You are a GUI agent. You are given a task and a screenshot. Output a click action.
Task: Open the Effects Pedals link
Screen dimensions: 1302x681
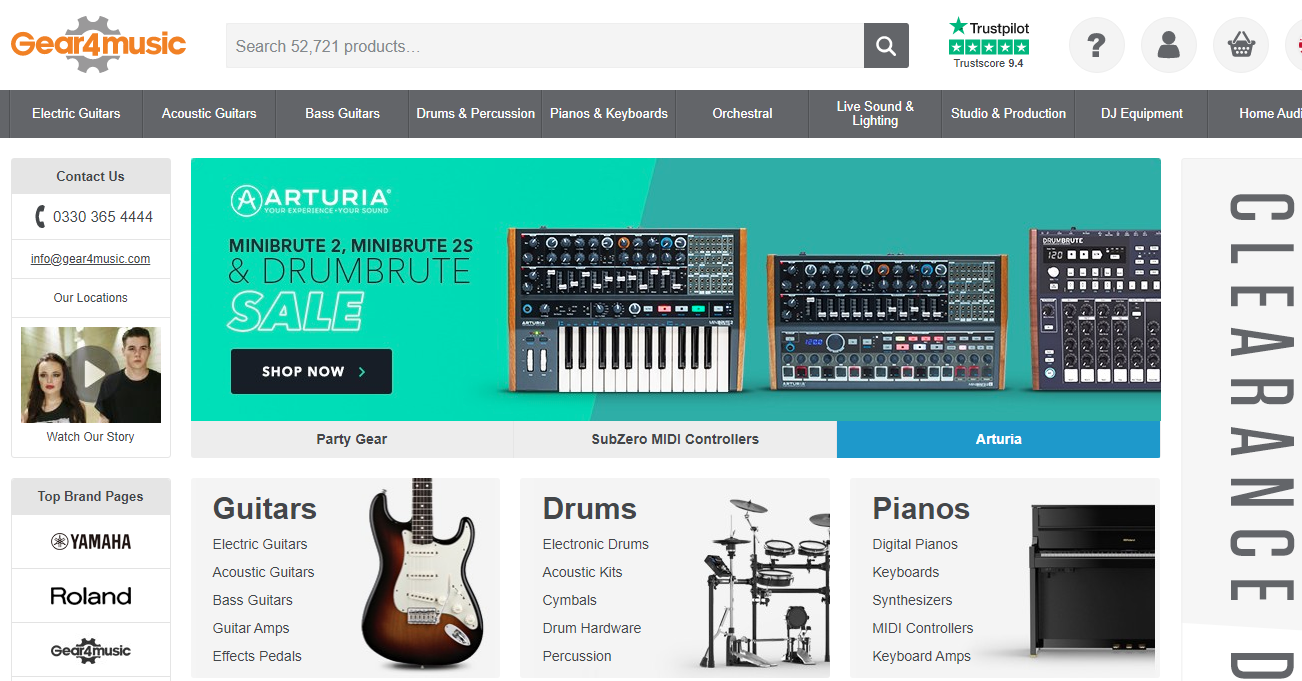point(257,656)
